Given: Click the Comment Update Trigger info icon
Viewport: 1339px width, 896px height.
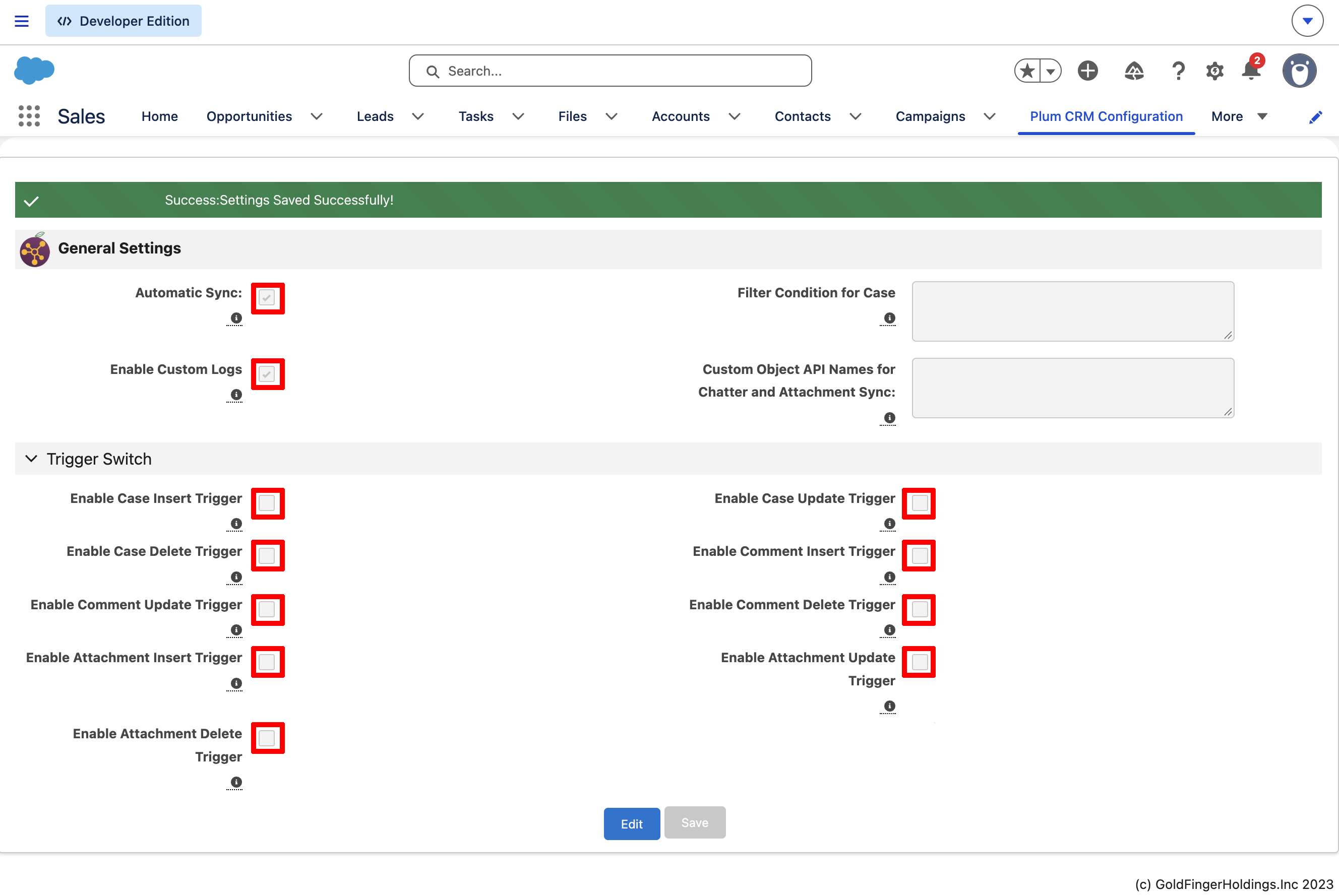Looking at the screenshot, I should tap(236, 630).
